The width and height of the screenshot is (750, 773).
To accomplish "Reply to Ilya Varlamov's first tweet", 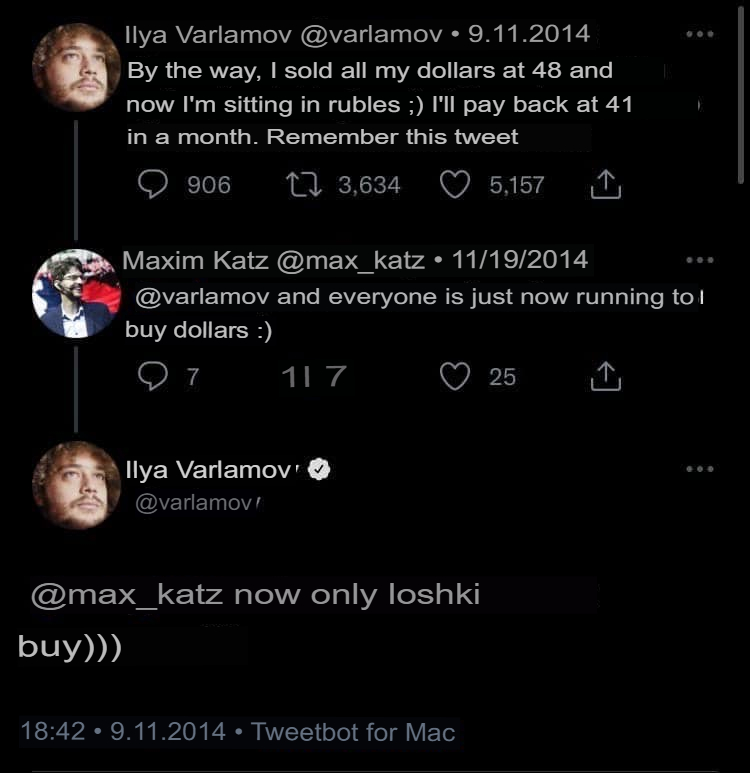I will (x=152, y=184).
